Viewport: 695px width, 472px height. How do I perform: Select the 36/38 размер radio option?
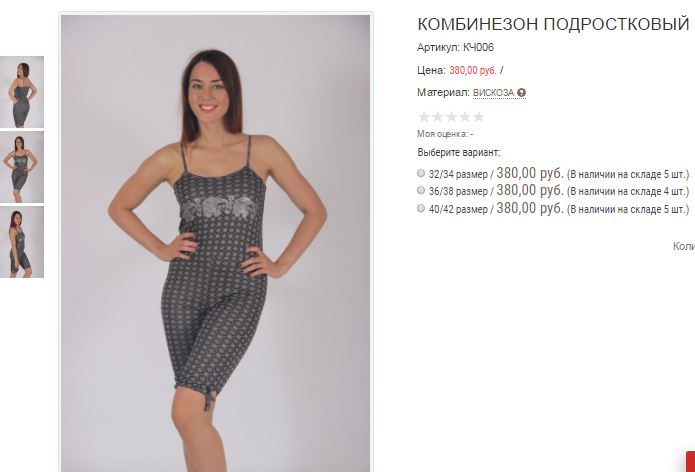tap(421, 191)
